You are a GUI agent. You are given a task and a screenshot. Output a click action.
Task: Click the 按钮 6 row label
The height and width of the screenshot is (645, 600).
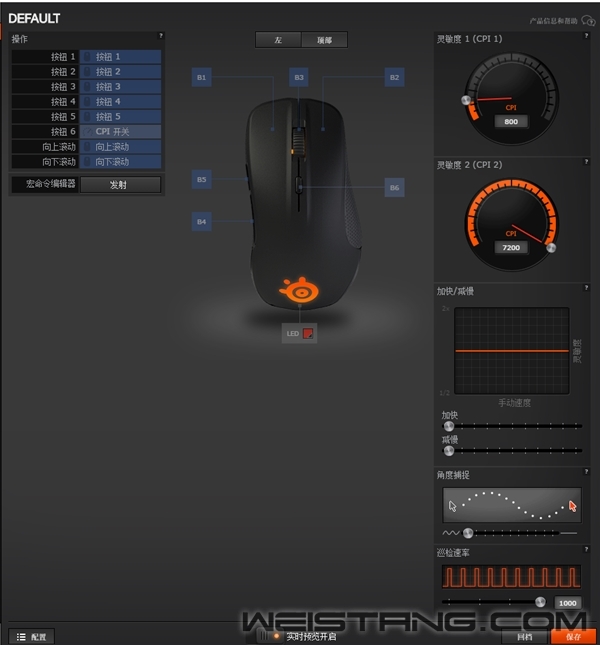coord(45,132)
